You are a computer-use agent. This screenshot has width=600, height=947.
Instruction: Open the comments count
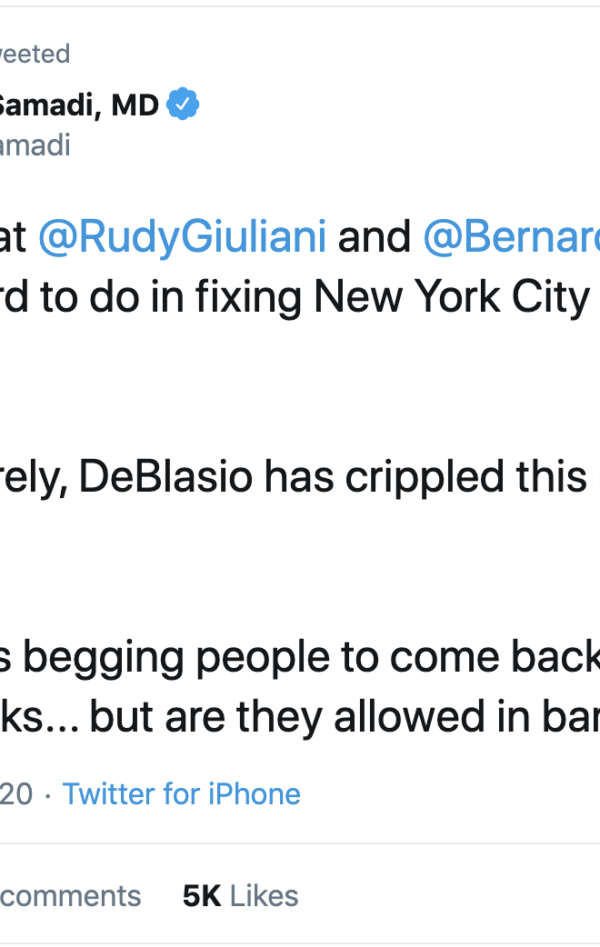click(x=70, y=895)
